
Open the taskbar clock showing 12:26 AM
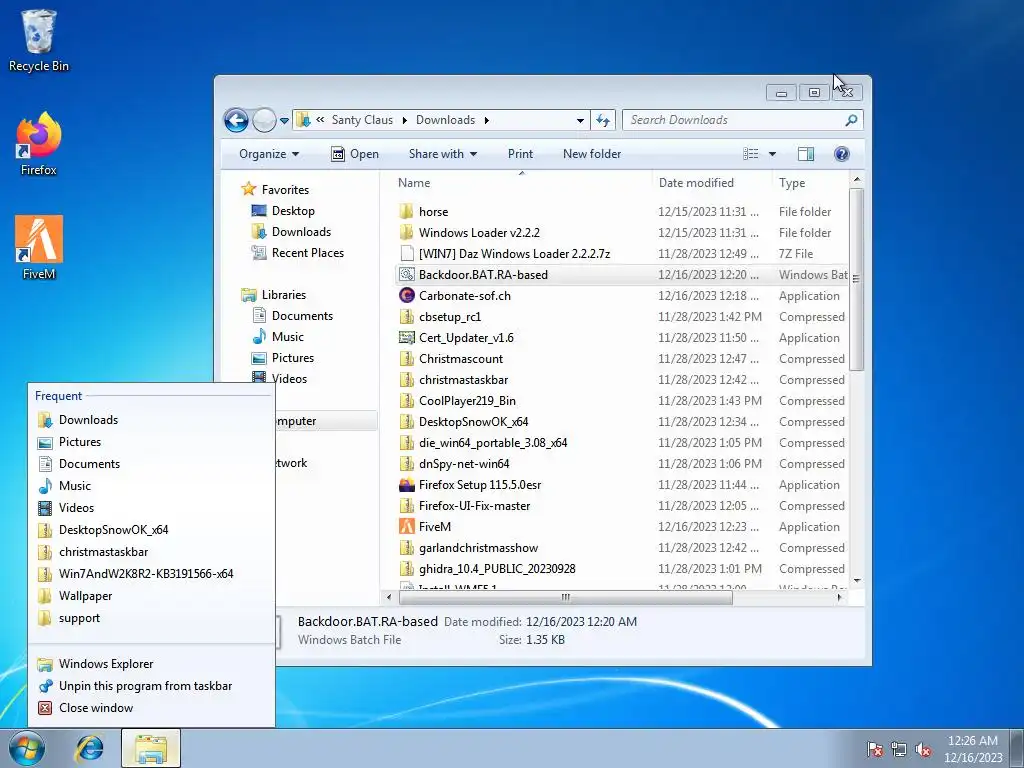coord(973,748)
